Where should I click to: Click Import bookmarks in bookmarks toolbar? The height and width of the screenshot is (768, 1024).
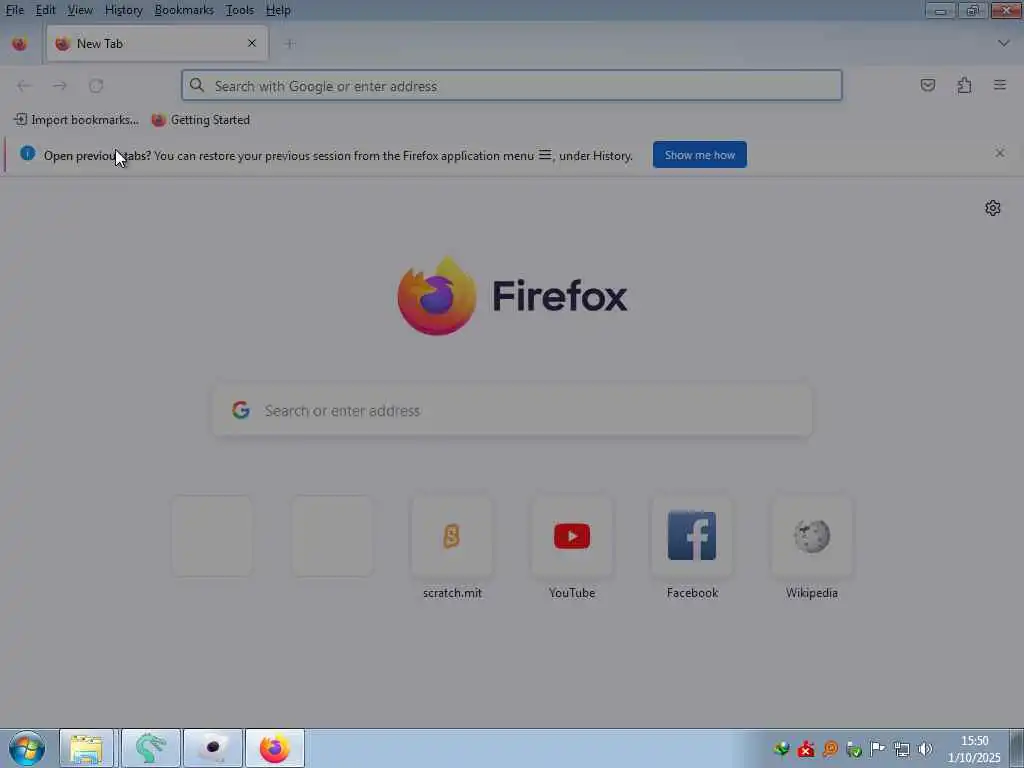point(76,120)
